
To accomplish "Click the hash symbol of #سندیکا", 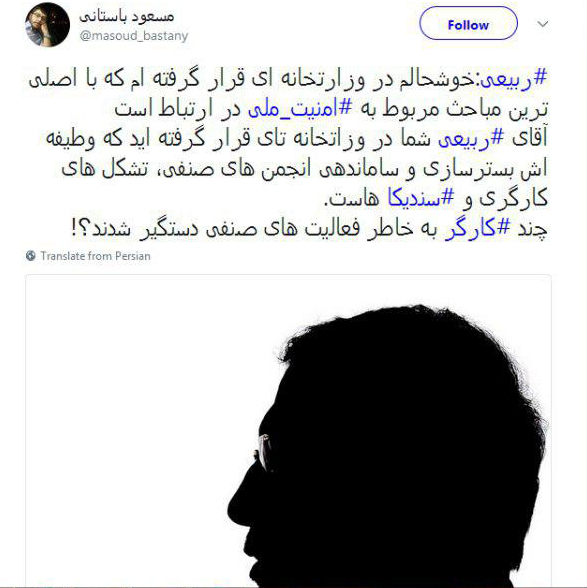I will point(447,196).
